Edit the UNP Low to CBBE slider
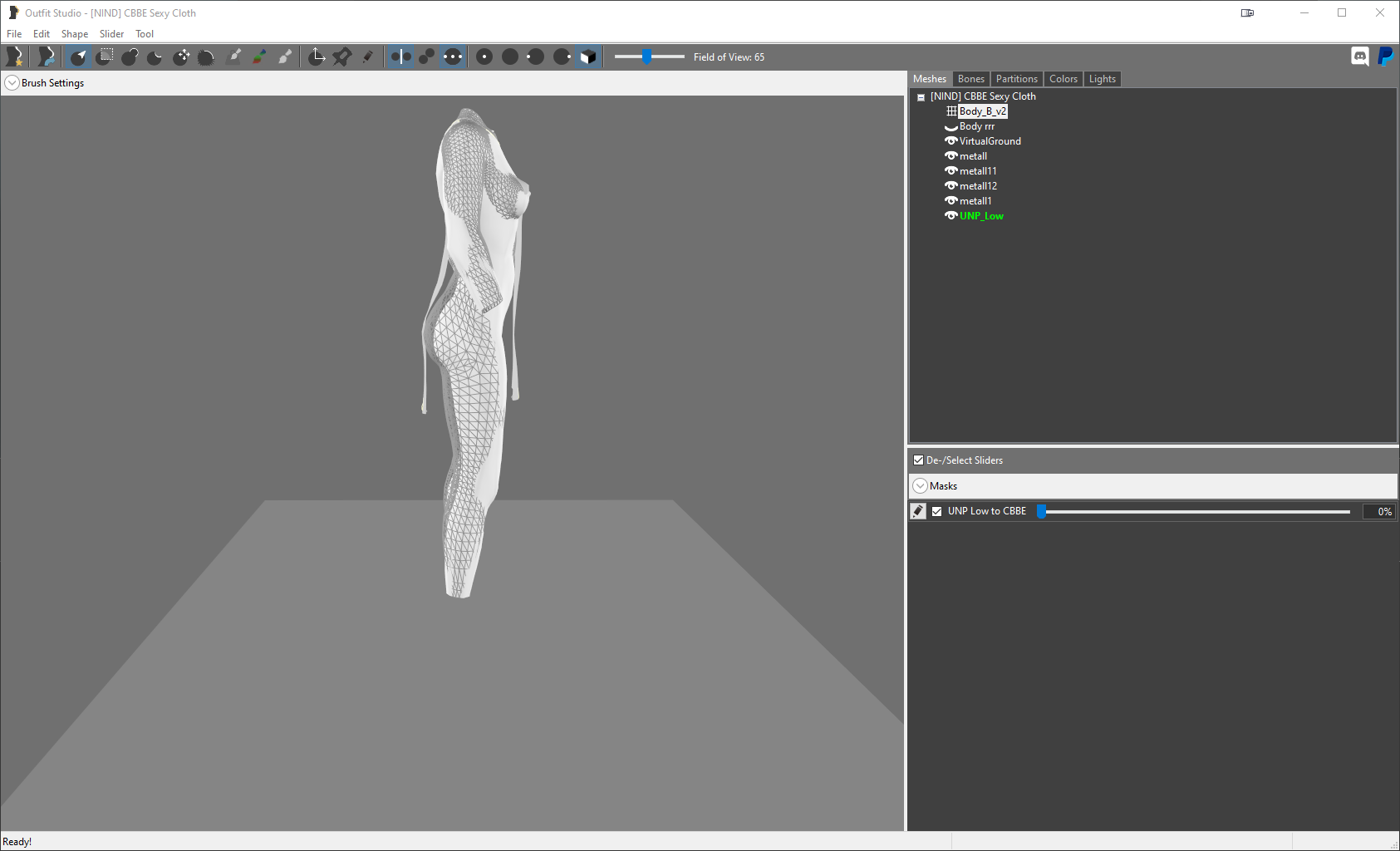 point(917,511)
